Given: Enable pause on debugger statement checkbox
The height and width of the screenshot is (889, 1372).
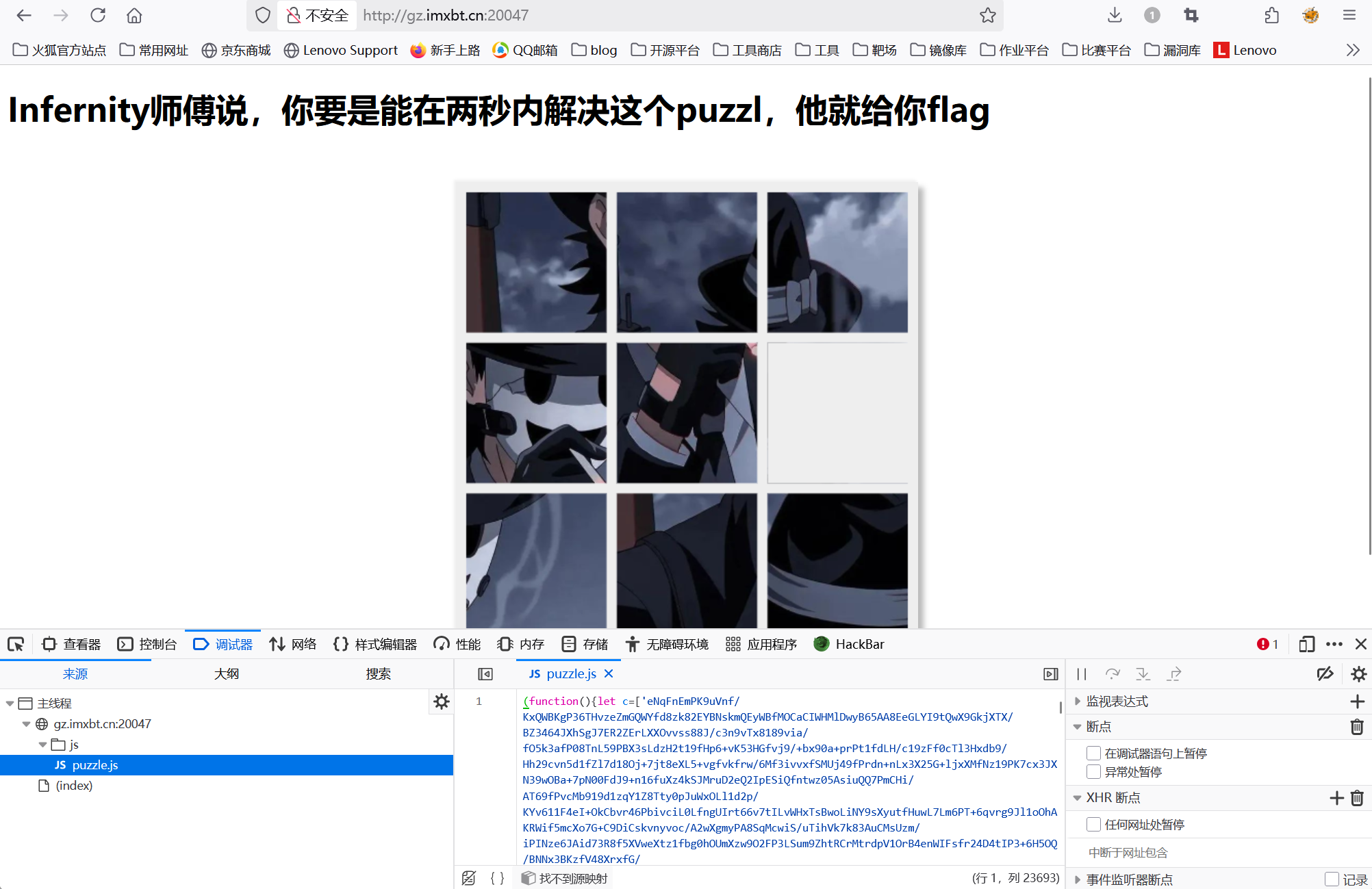Looking at the screenshot, I should 1093,753.
